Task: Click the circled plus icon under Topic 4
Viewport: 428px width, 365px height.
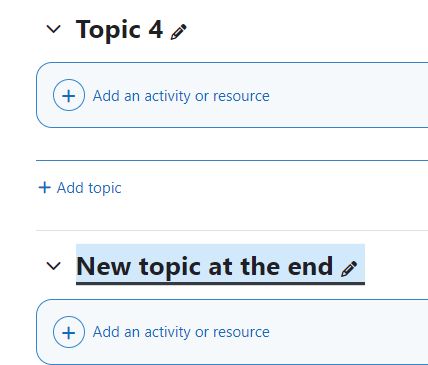Action: click(x=69, y=95)
